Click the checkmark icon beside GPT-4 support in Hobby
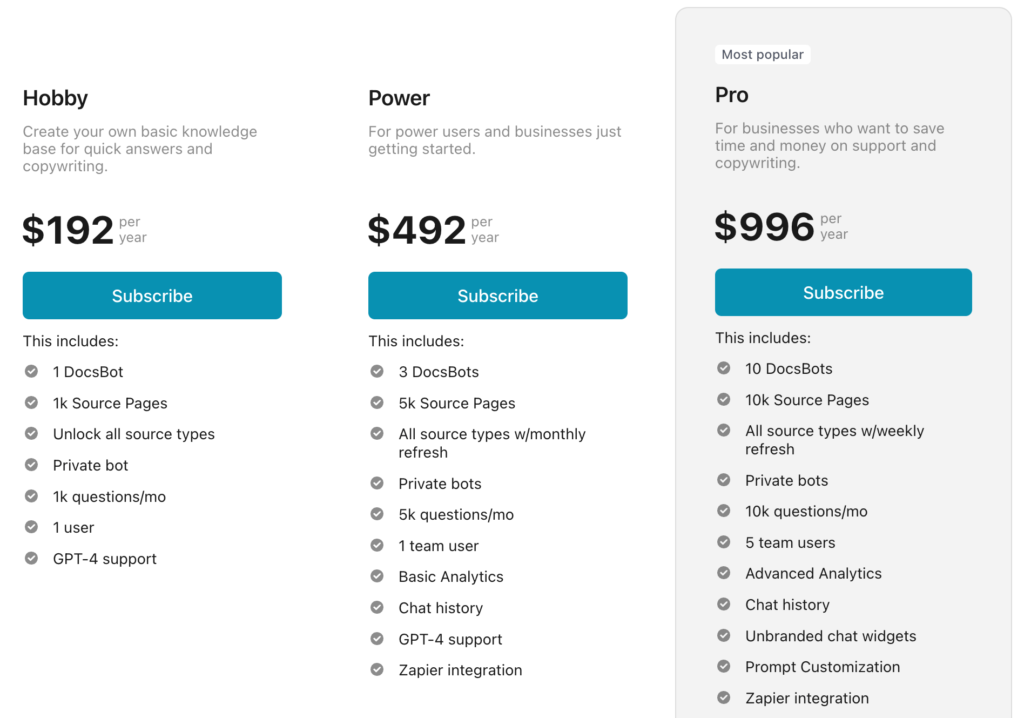Screen dimensions: 1024x718 pyautogui.click(x=31, y=558)
